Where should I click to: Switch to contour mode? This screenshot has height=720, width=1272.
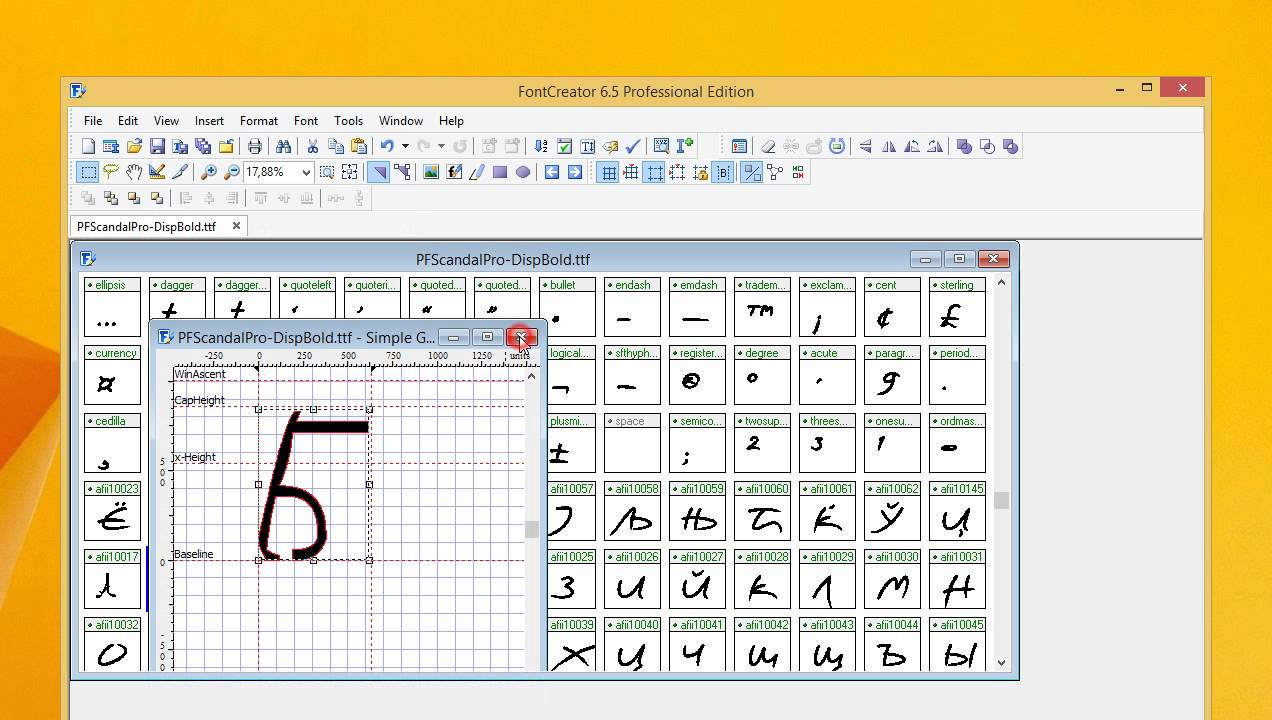pos(379,172)
